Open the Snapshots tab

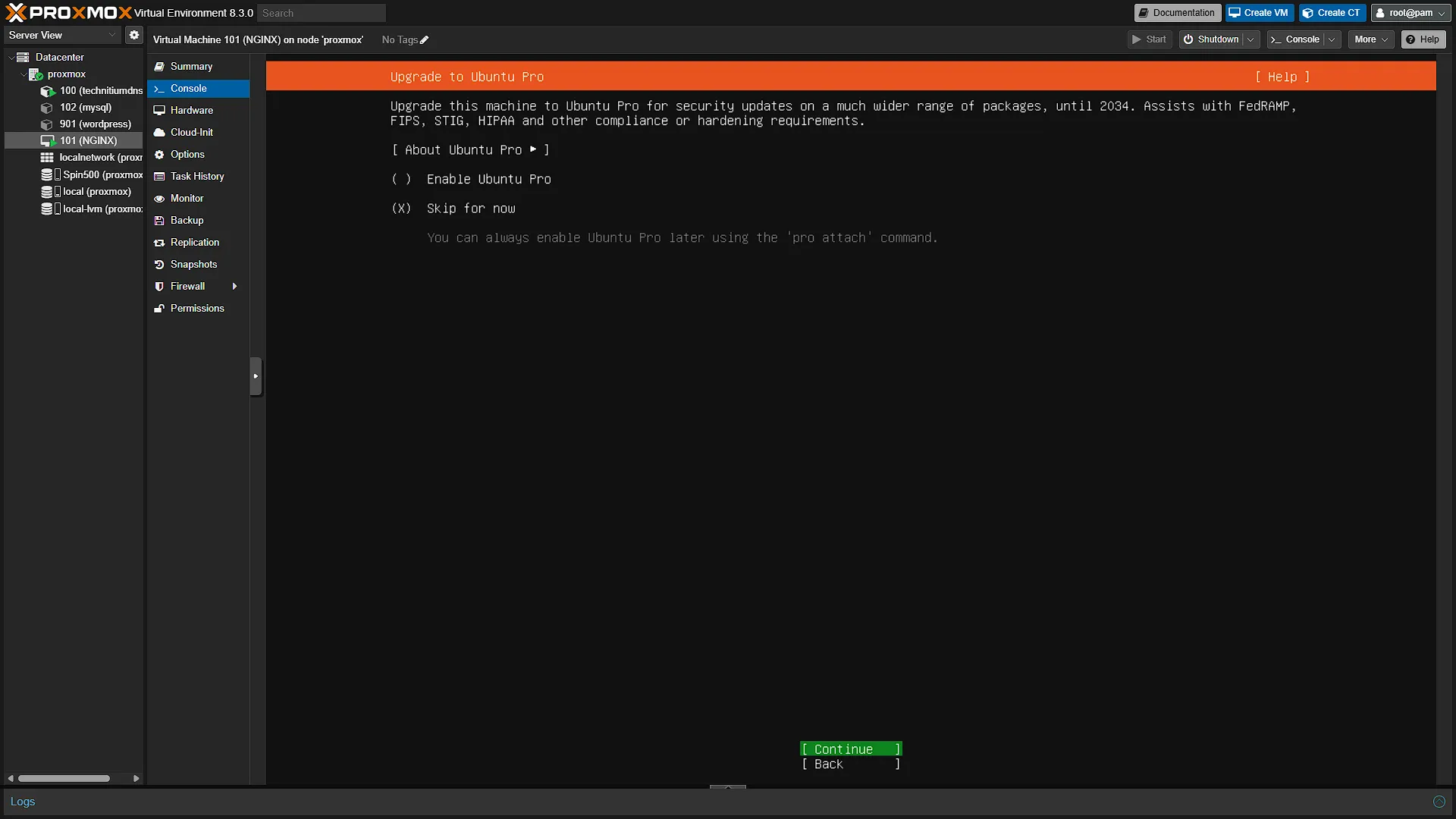coord(198,264)
